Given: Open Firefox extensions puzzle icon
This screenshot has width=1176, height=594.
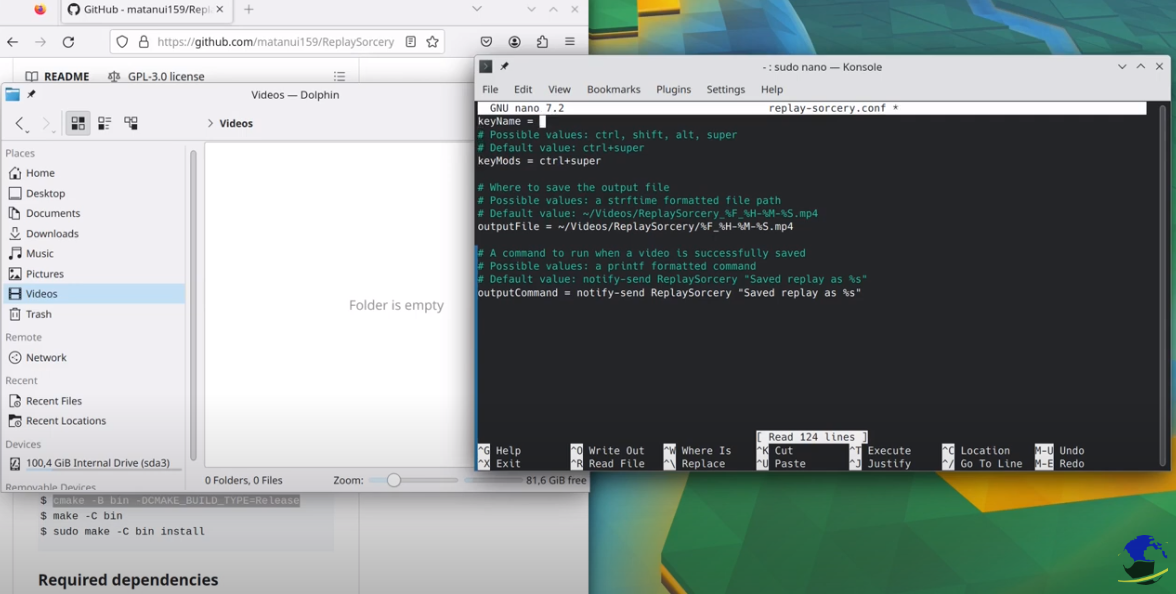Looking at the screenshot, I should tap(542, 42).
